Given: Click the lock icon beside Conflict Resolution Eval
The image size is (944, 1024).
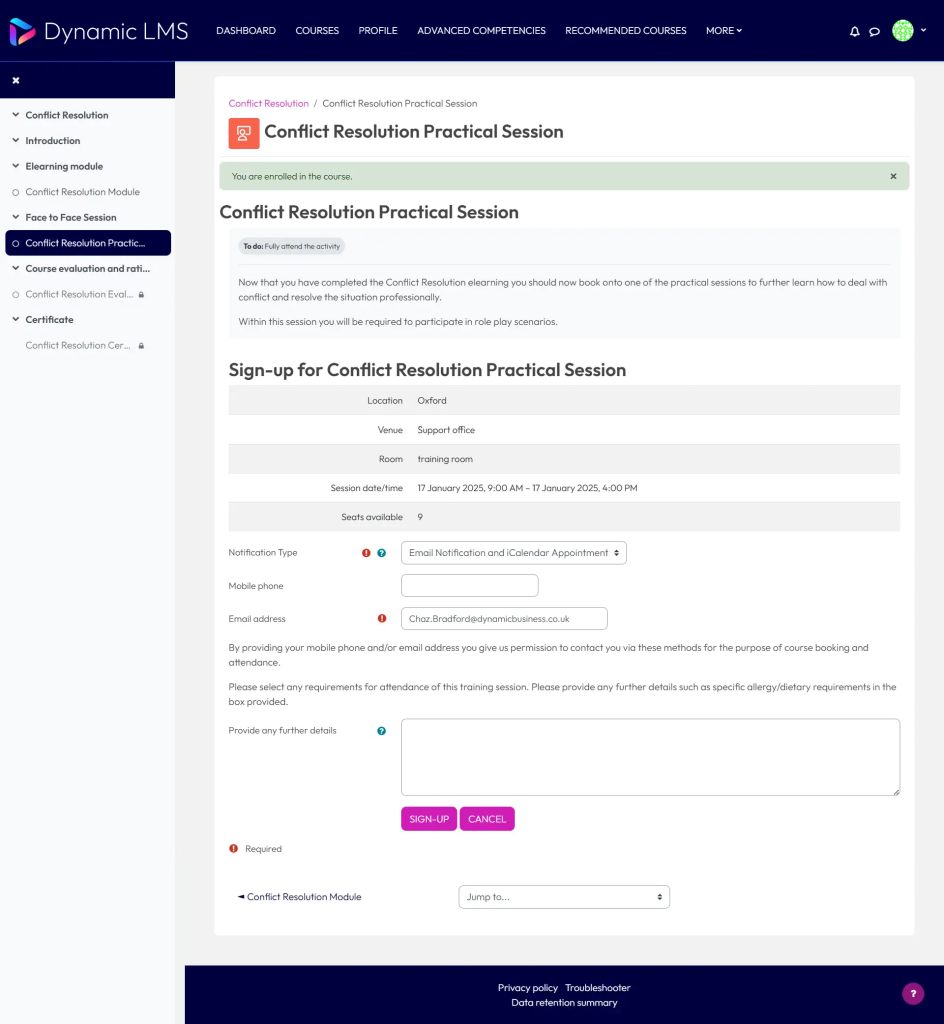Looking at the screenshot, I should coord(141,295).
